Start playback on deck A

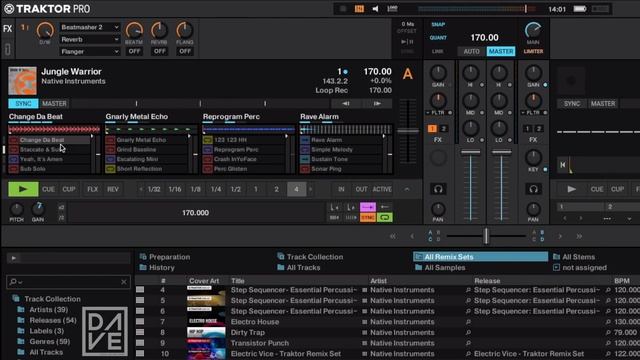point(23,189)
